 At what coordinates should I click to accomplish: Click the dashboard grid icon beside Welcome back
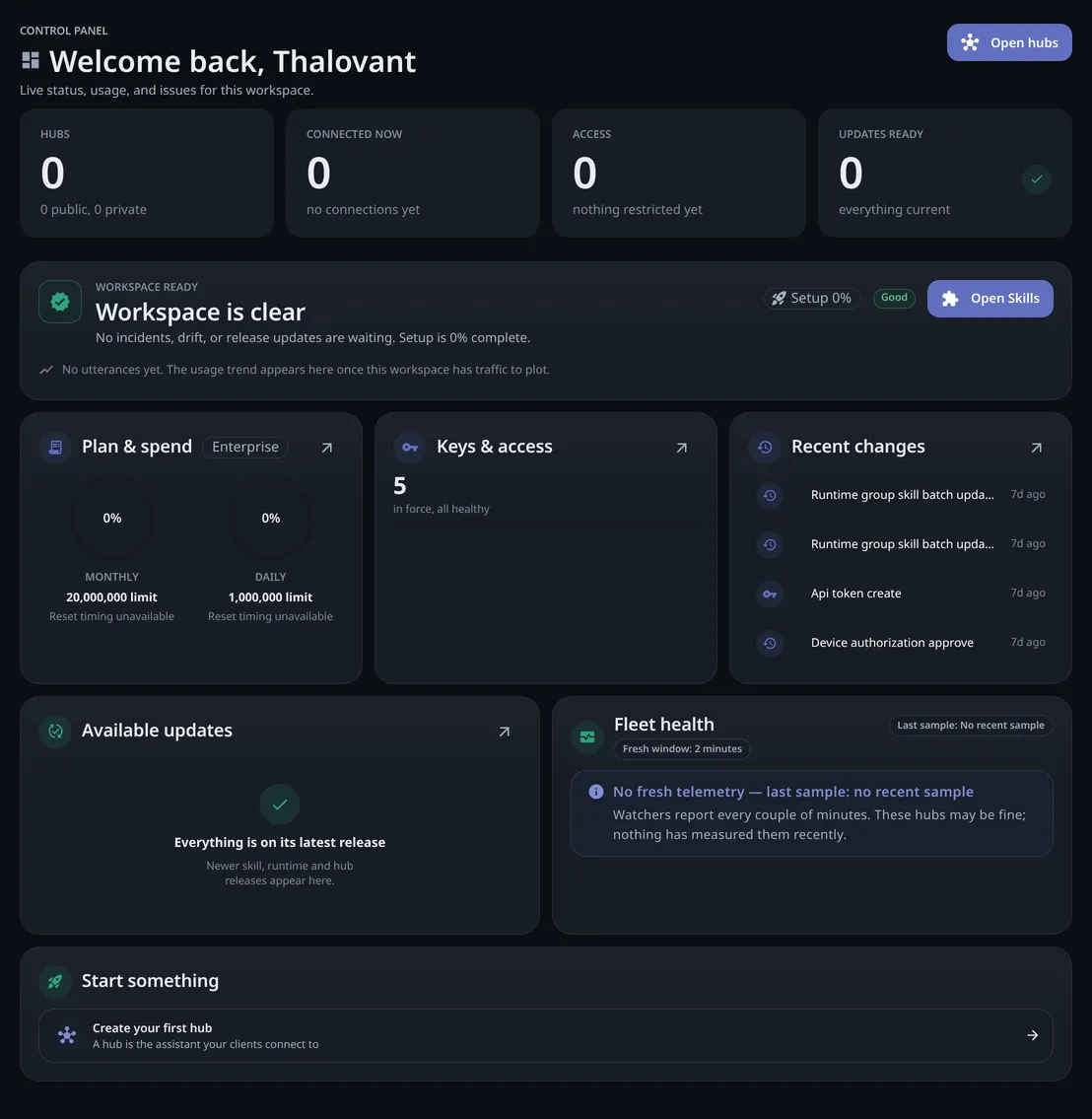tap(30, 61)
